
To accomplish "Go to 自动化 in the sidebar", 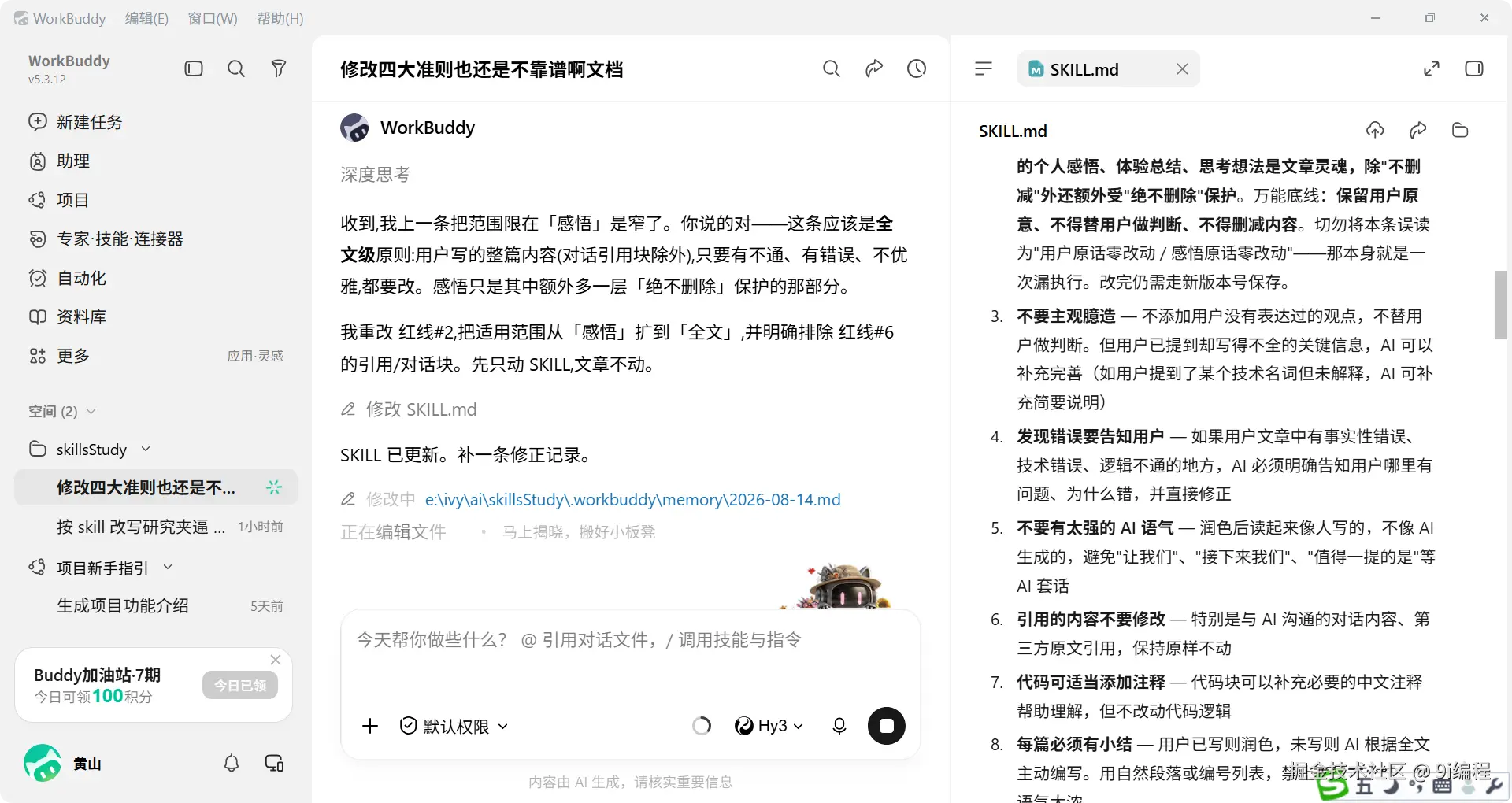I will click(x=67, y=278).
